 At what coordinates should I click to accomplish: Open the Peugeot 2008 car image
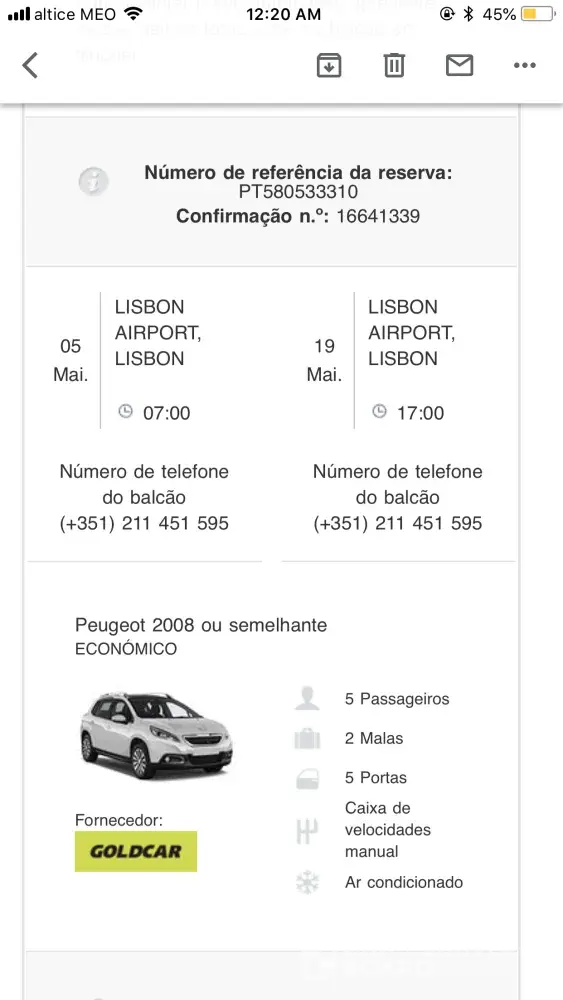[156, 735]
